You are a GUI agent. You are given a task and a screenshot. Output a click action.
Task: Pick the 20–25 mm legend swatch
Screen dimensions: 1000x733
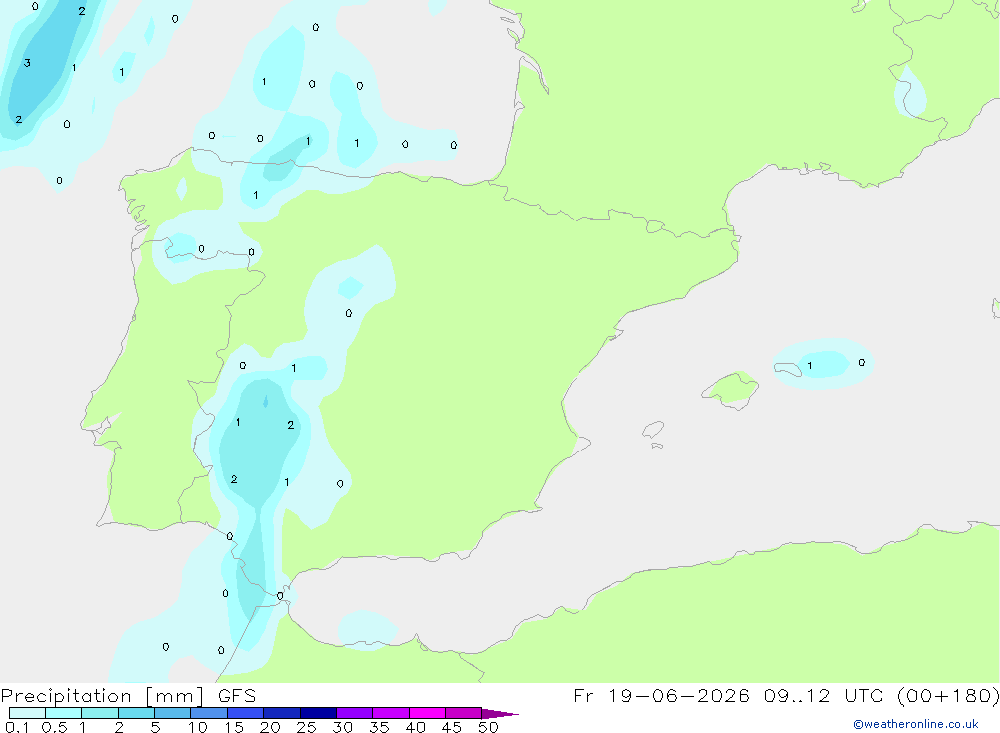[x=281, y=713]
